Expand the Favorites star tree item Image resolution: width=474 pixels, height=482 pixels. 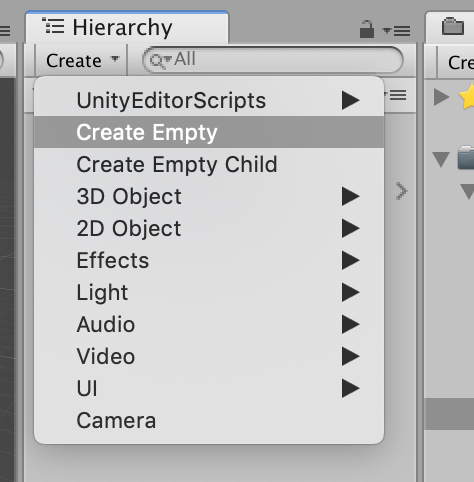(x=442, y=97)
